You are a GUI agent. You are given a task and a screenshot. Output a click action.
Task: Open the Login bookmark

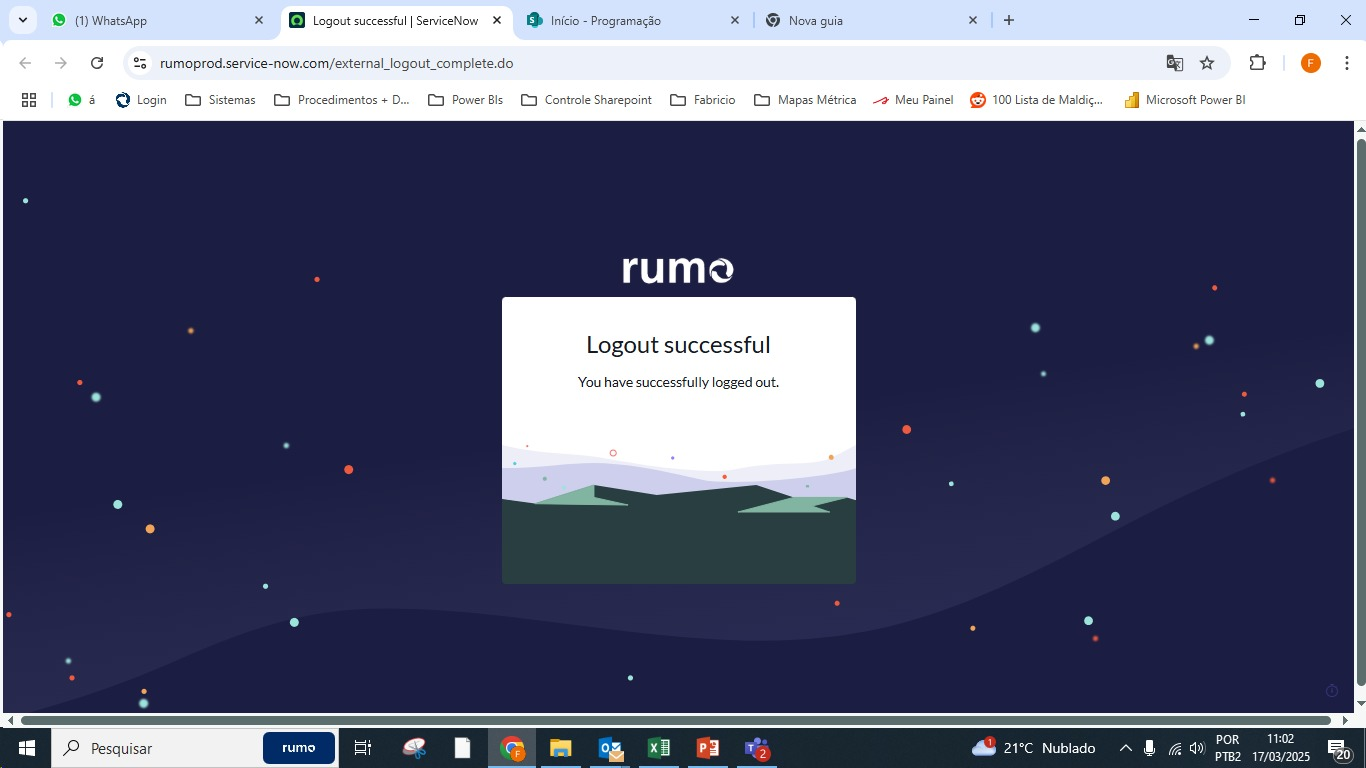pyautogui.click(x=141, y=100)
